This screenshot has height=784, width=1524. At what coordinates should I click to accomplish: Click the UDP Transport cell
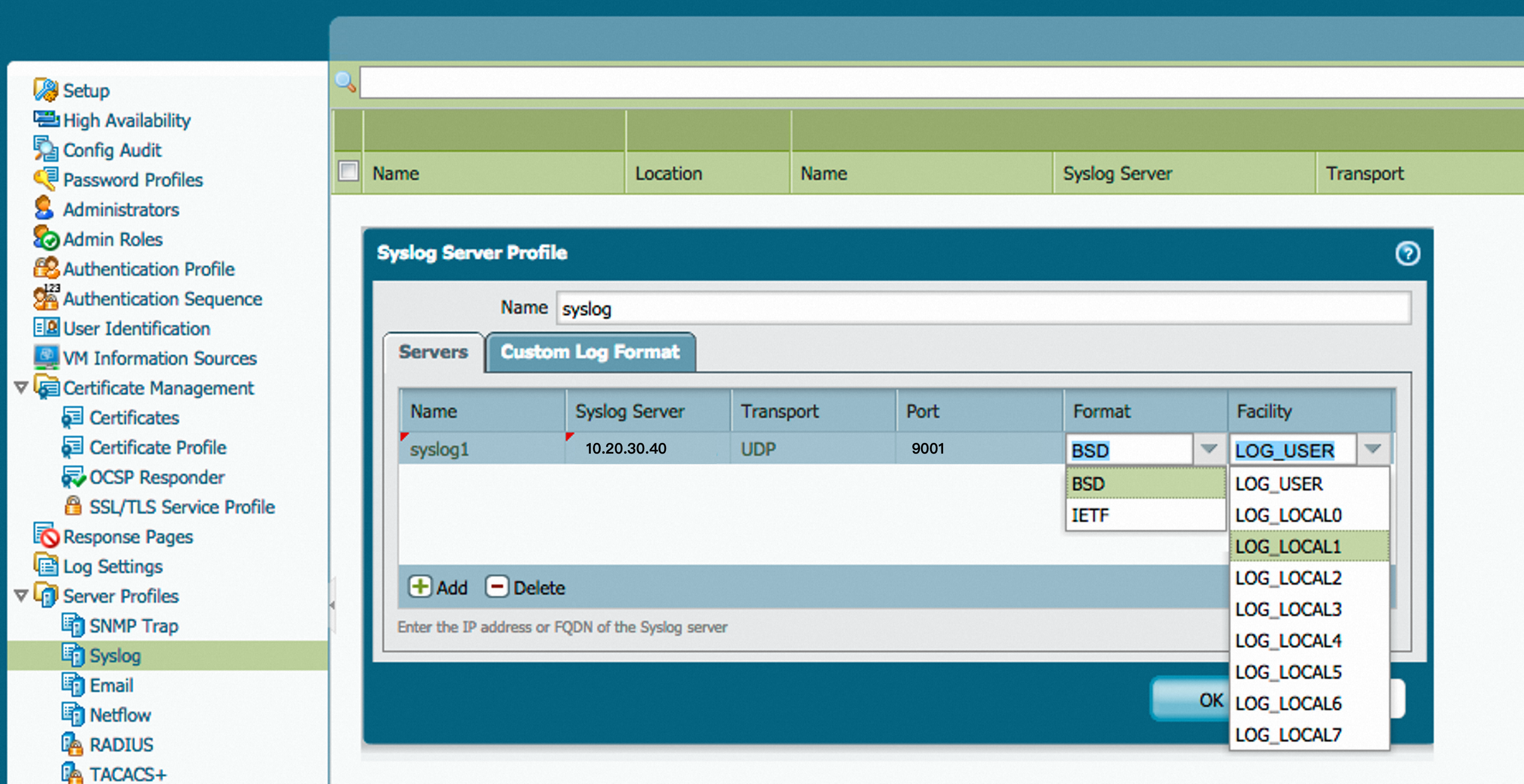(x=813, y=448)
